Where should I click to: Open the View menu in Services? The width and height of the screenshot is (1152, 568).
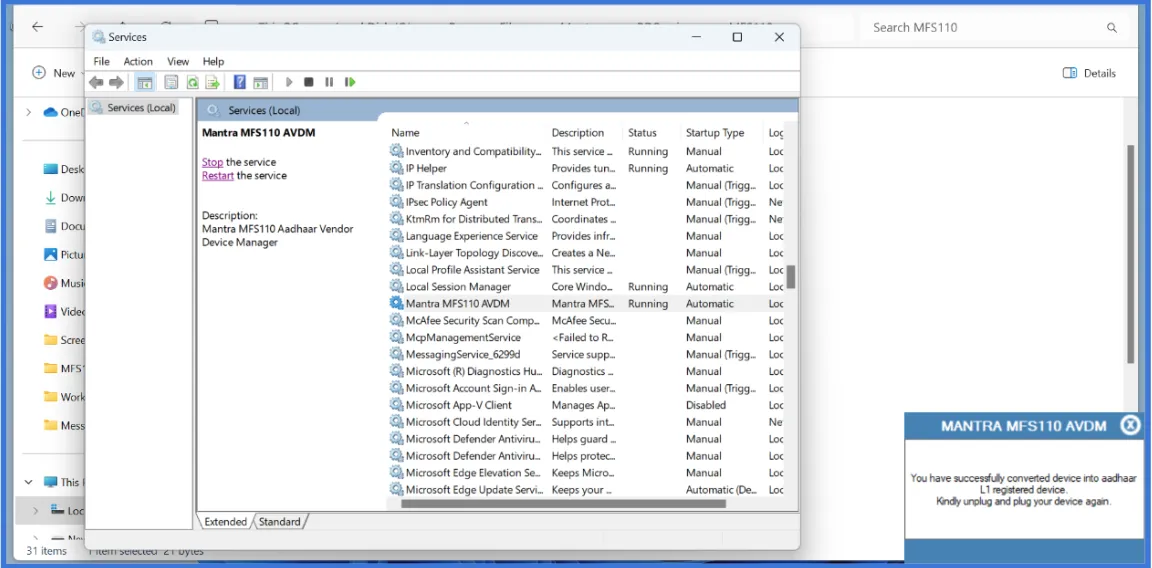point(178,62)
